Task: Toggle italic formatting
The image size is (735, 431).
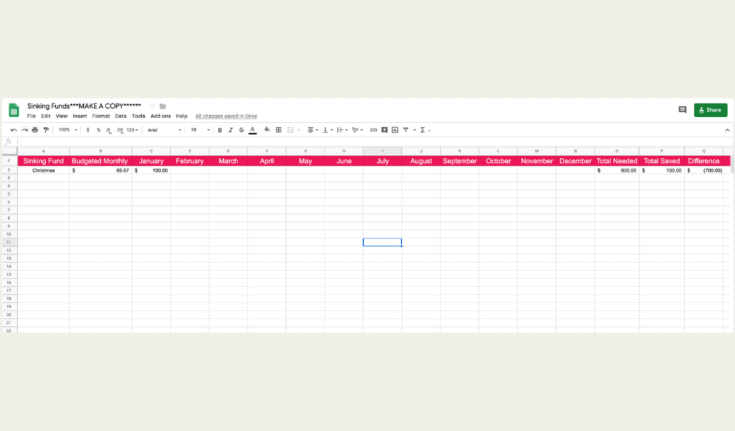Action: [x=231, y=130]
